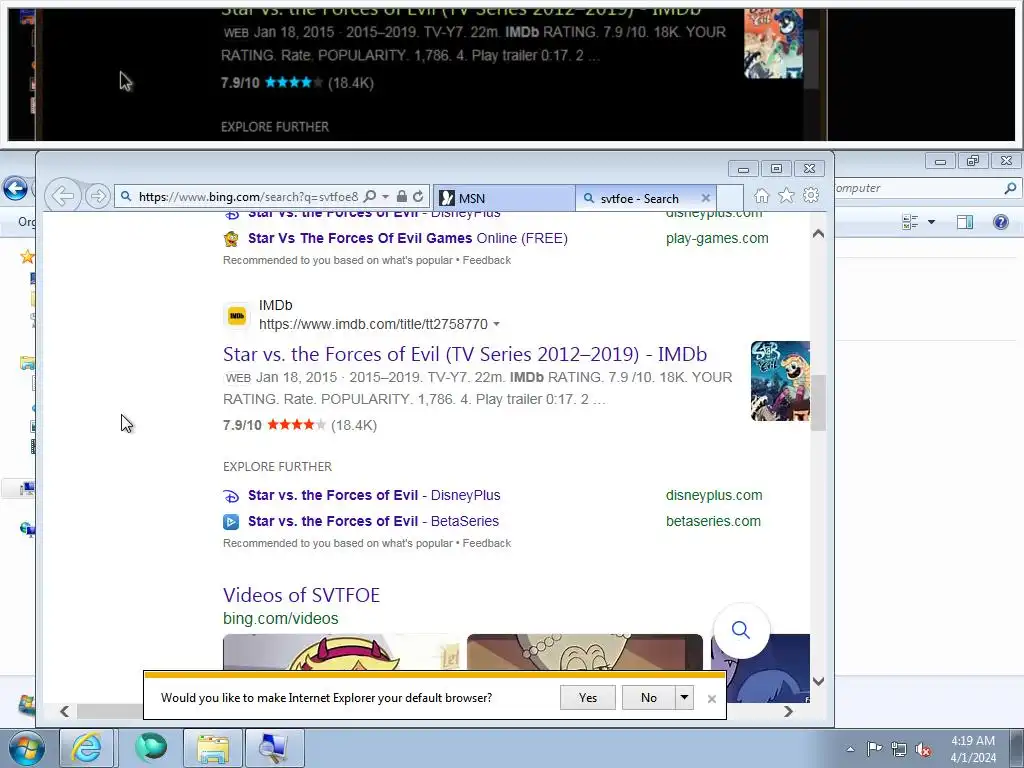Click the horizontal scrollbar right arrow
Image resolution: width=1024 pixels, height=768 pixels.
click(788, 711)
